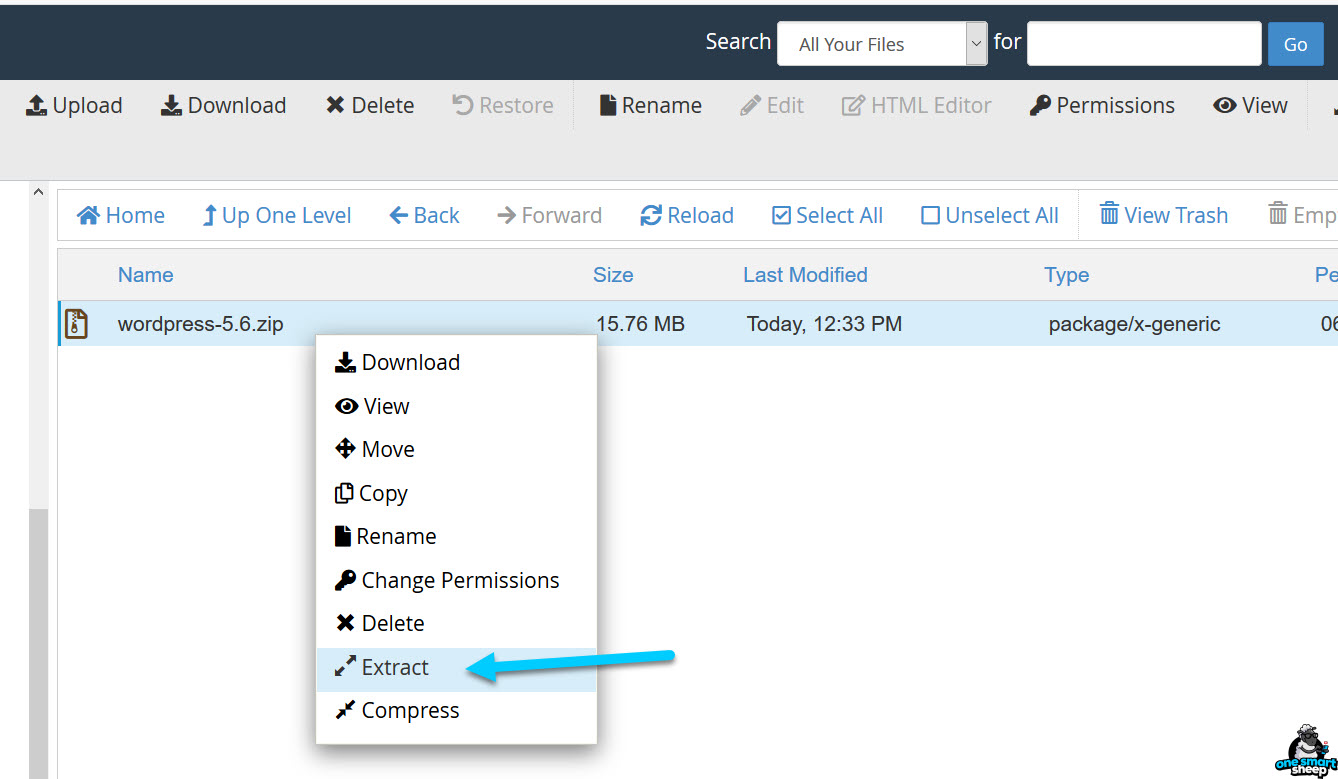Click Rename in the top toolbar

click(x=650, y=105)
